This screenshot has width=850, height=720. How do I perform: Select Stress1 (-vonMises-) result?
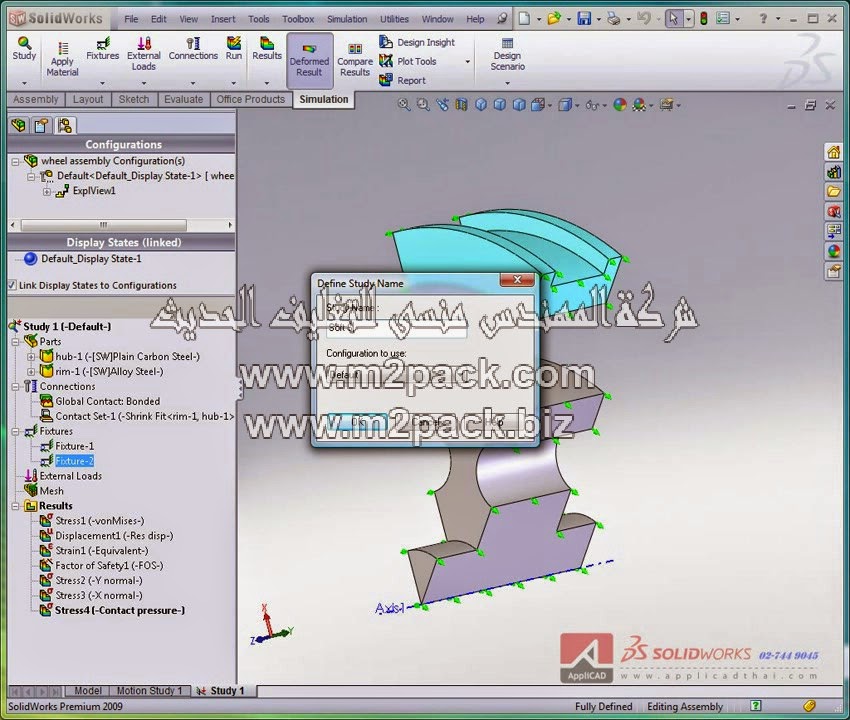coord(100,521)
